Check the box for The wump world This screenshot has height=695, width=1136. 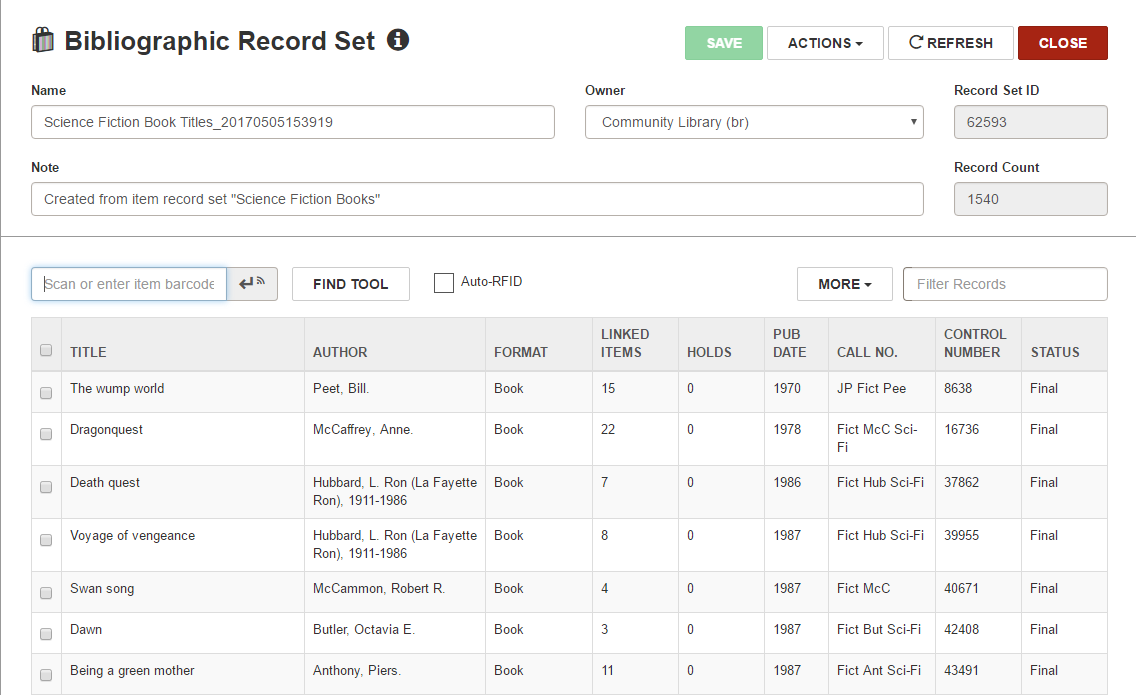coord(46,393)
